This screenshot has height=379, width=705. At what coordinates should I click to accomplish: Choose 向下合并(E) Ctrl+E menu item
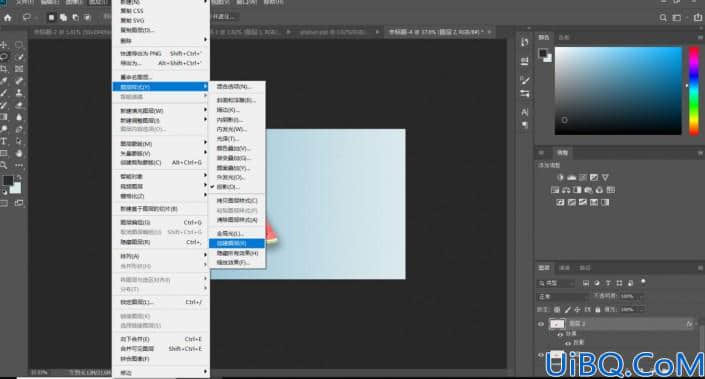click(161, 339)
